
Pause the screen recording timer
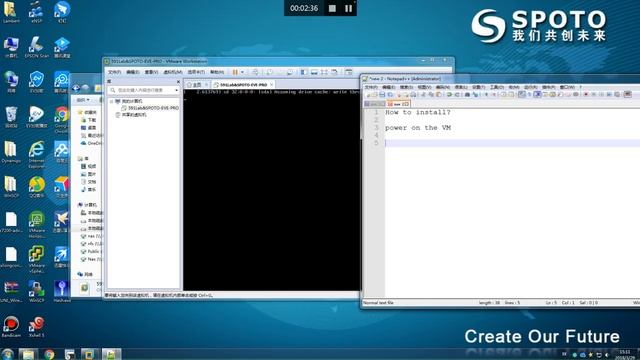(x=348, y=8)
